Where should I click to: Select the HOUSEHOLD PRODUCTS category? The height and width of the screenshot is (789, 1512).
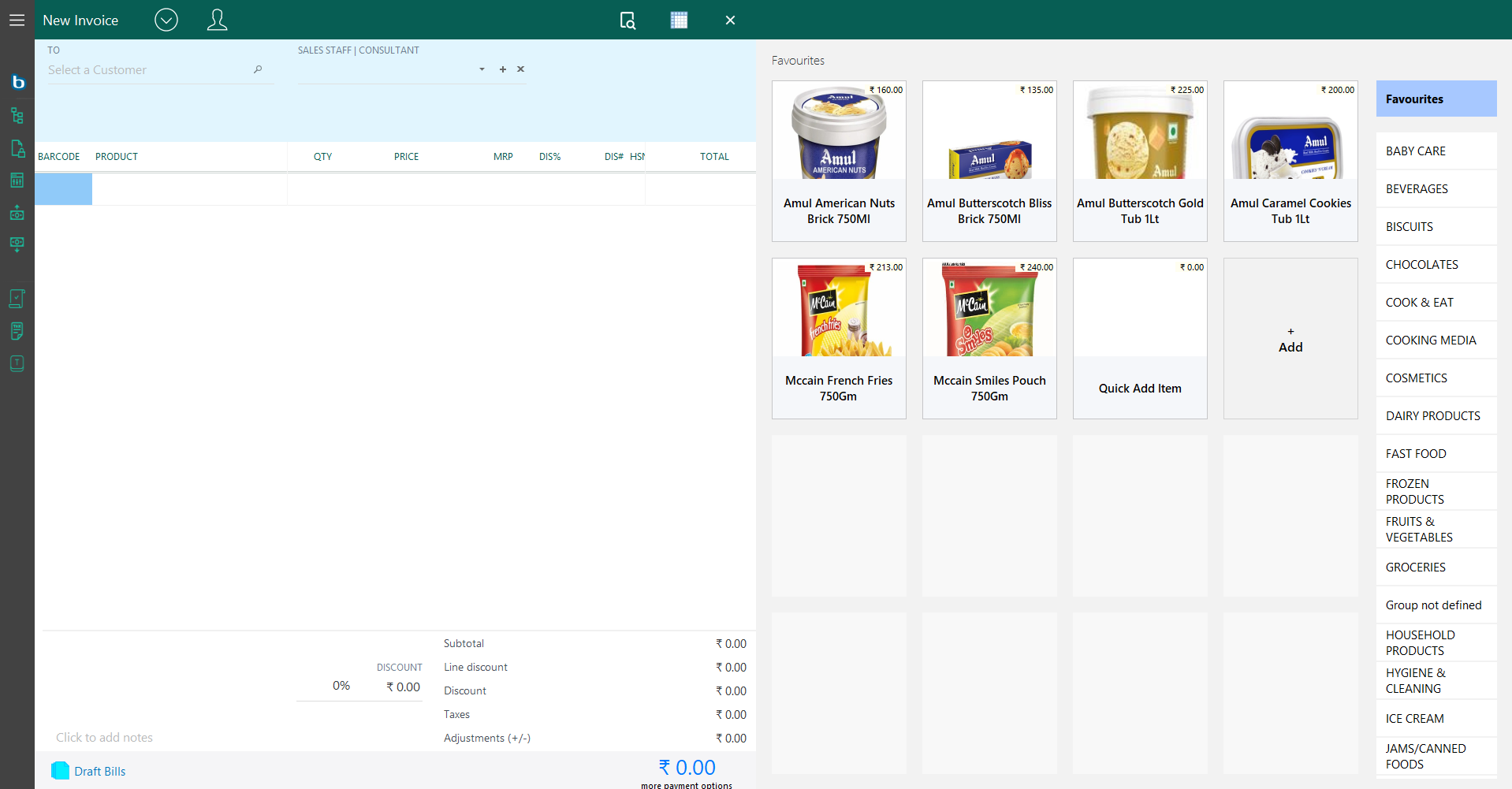[x=1436, y=642]
